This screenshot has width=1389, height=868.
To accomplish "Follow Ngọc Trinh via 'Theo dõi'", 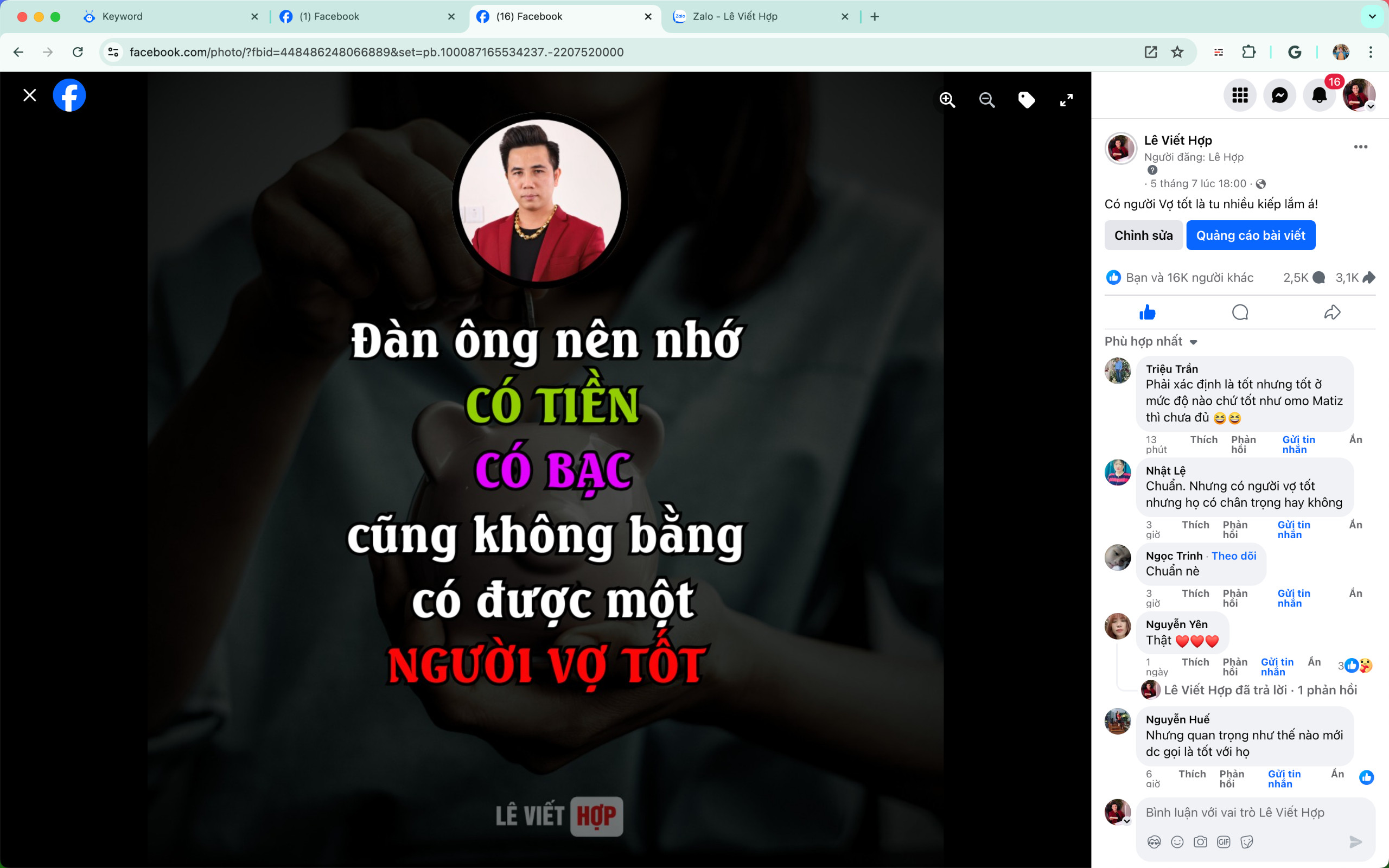I will [1233, 556].
